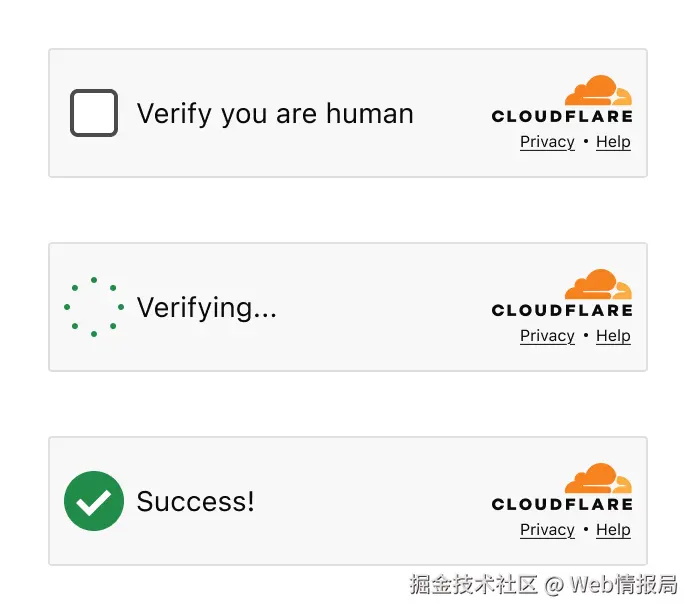Open the Privacy link in the Verifying widget

[547, 336]
